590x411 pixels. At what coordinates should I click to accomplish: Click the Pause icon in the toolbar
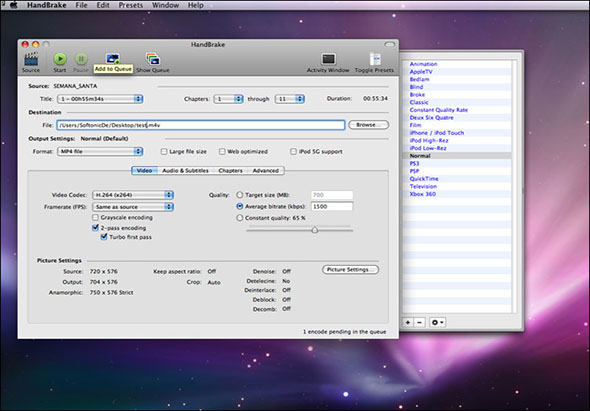[81, 59]
